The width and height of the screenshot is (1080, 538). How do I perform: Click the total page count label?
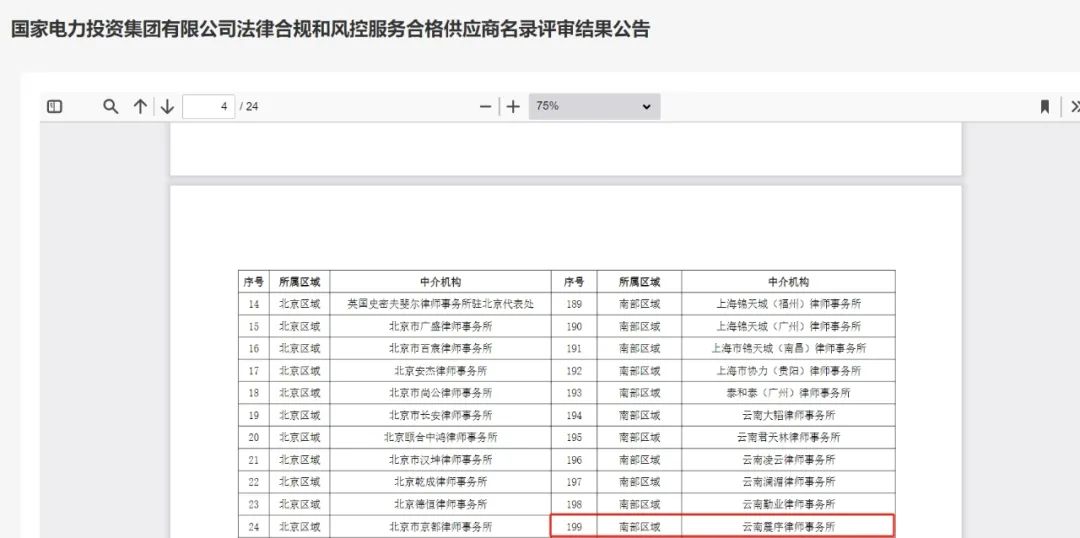(x=249, y=107)
